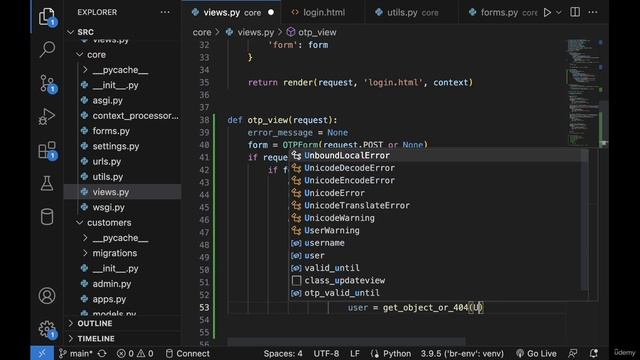This screenshot has width=640, height=360.
Task: Change indentation via Spaces: 4
Action: point(283,353)
